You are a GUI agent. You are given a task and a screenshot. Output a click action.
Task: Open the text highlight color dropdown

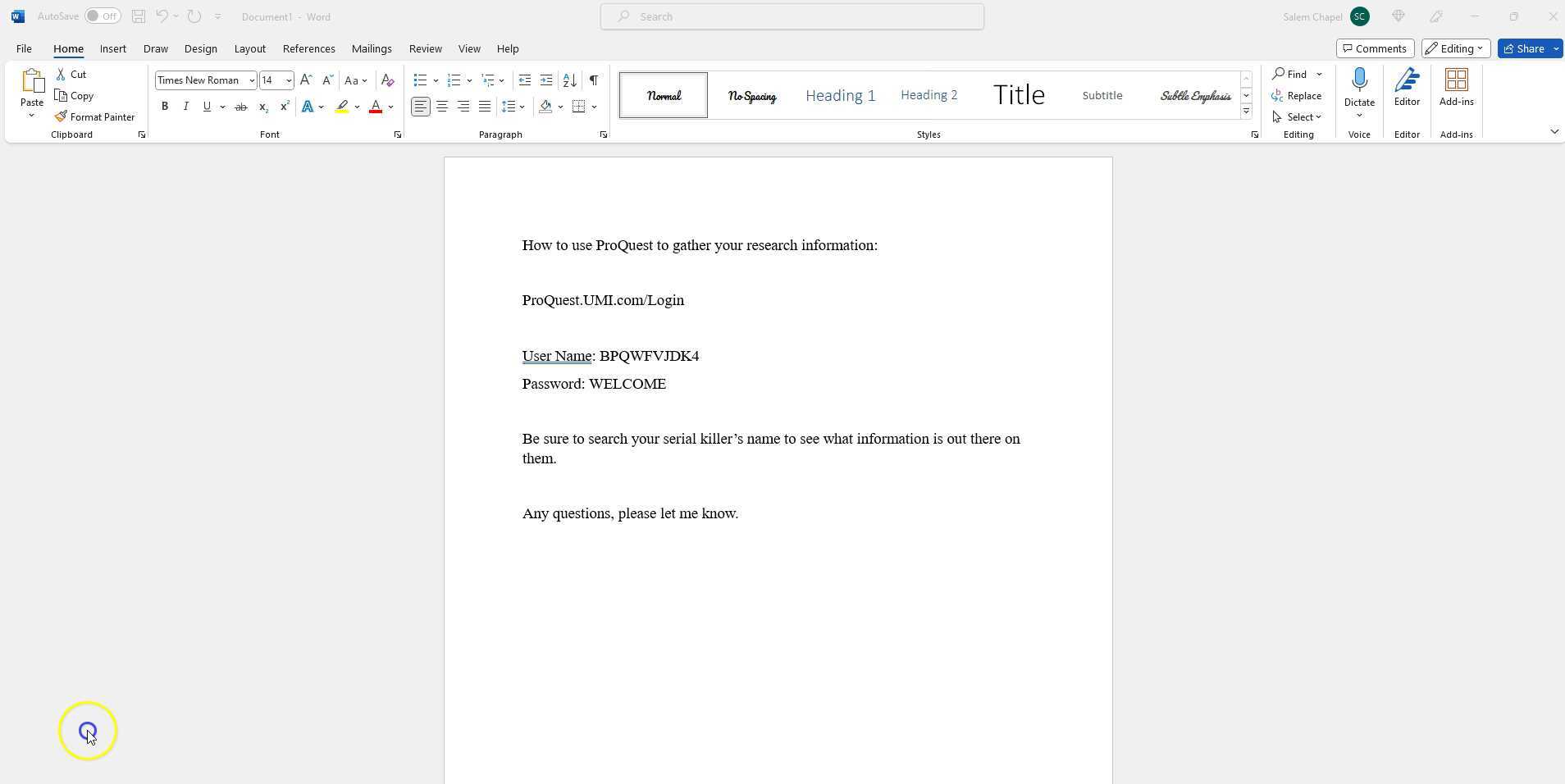pos(356,106)
